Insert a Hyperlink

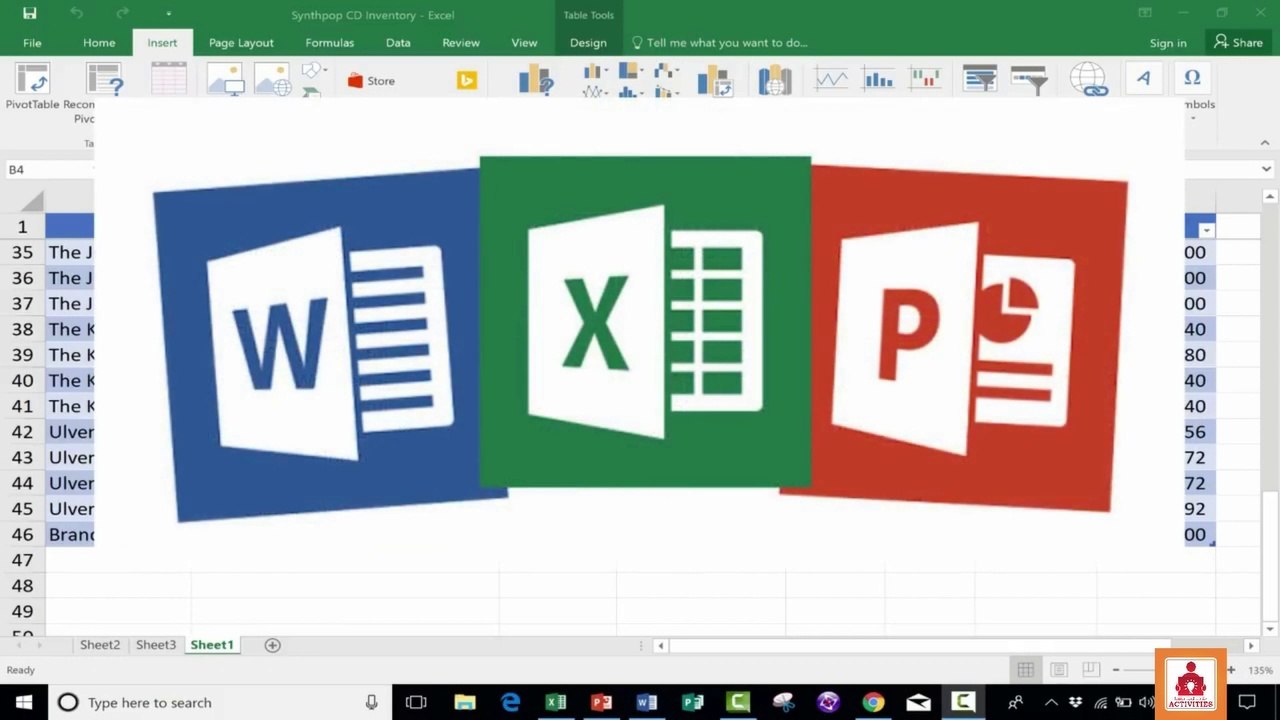1088,80
